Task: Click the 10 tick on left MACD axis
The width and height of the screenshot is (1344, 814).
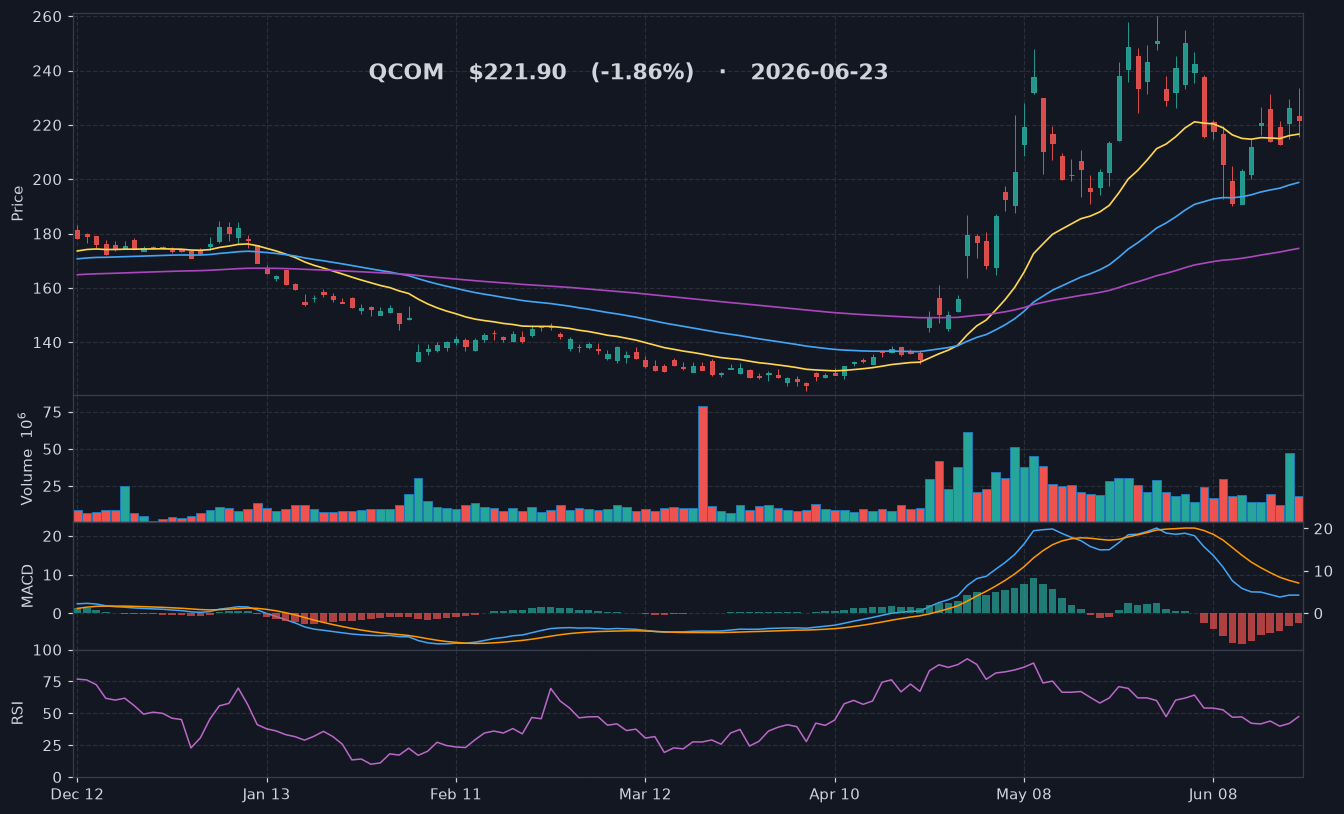Action: pos(53,575)
